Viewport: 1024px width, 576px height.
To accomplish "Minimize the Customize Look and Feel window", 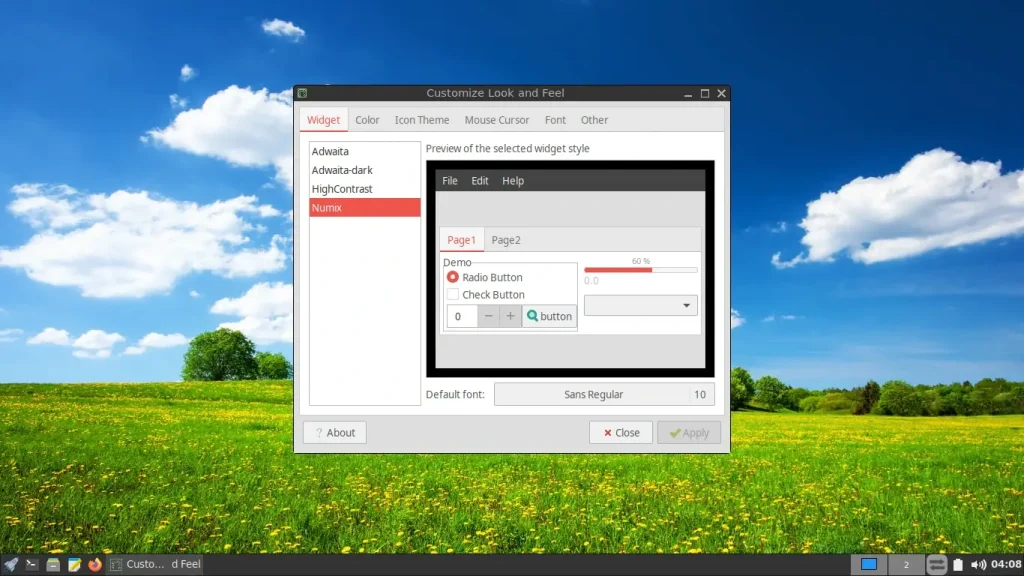I will [x=688, y=93].
